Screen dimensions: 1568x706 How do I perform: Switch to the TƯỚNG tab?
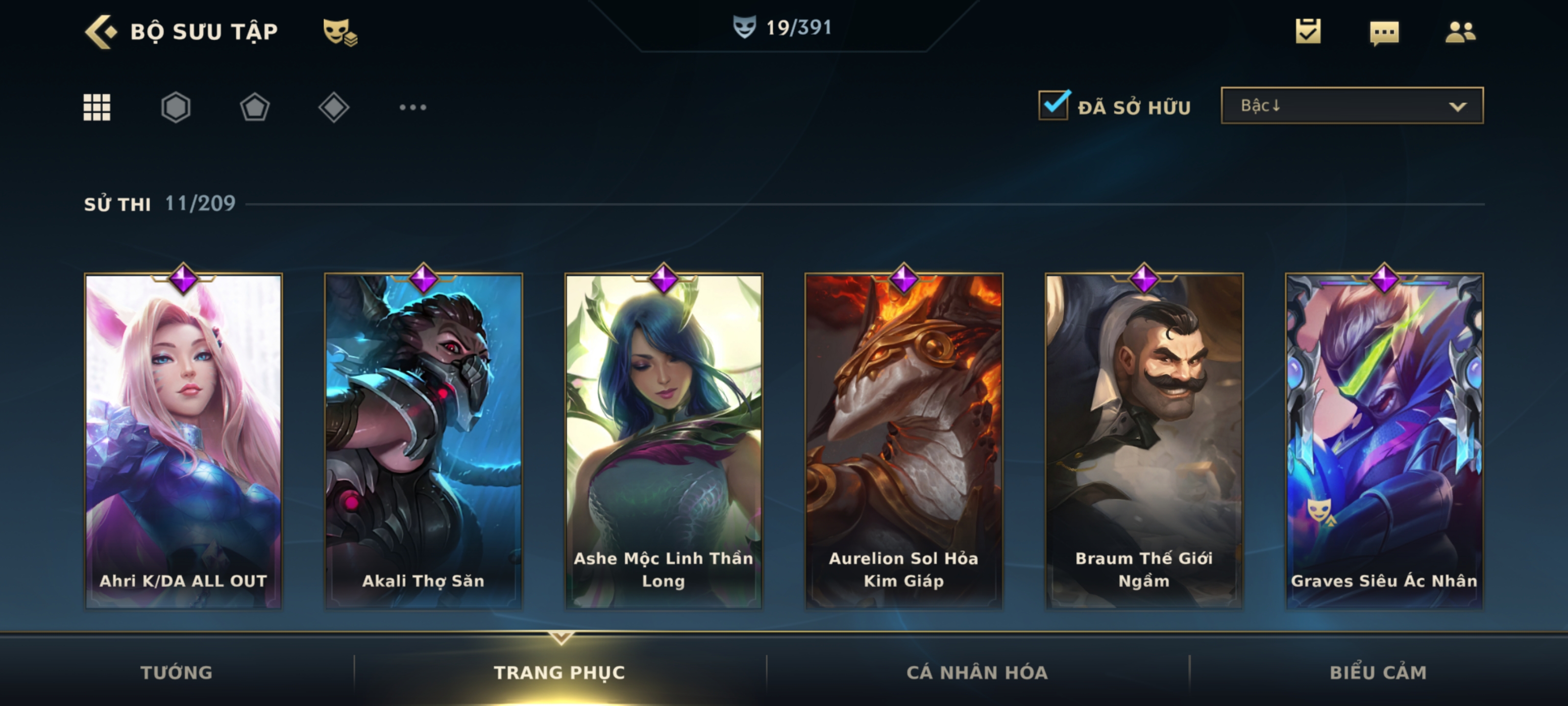pyautogui.click(x=176, y=672)
